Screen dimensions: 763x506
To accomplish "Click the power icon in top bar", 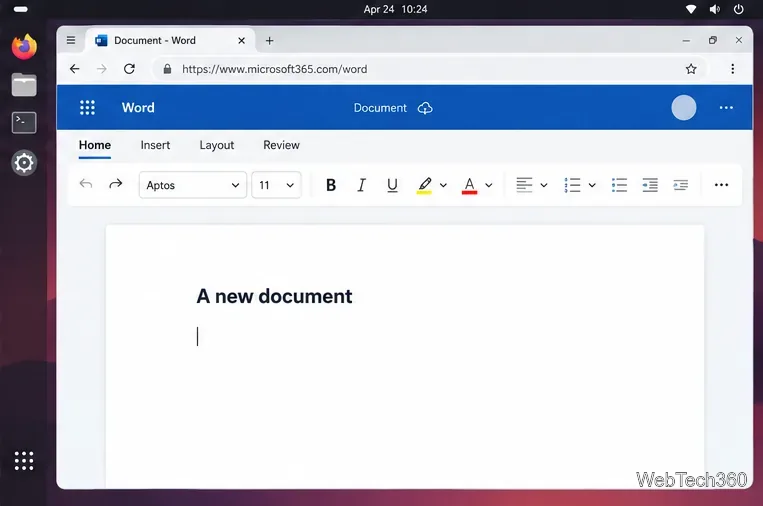I will [x=739, y=9].
